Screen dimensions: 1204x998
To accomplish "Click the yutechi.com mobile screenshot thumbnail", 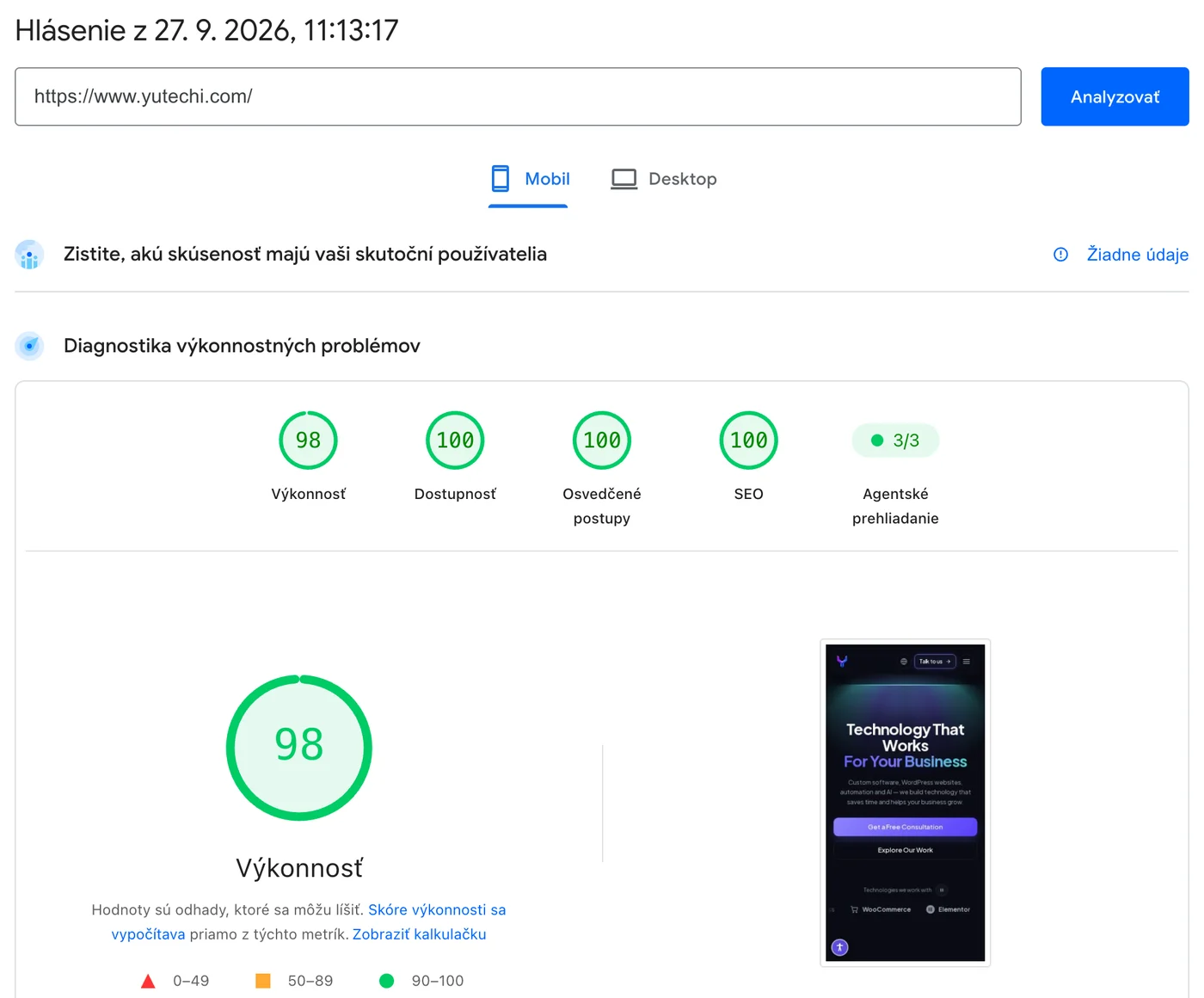I will [x=906, y=803].
